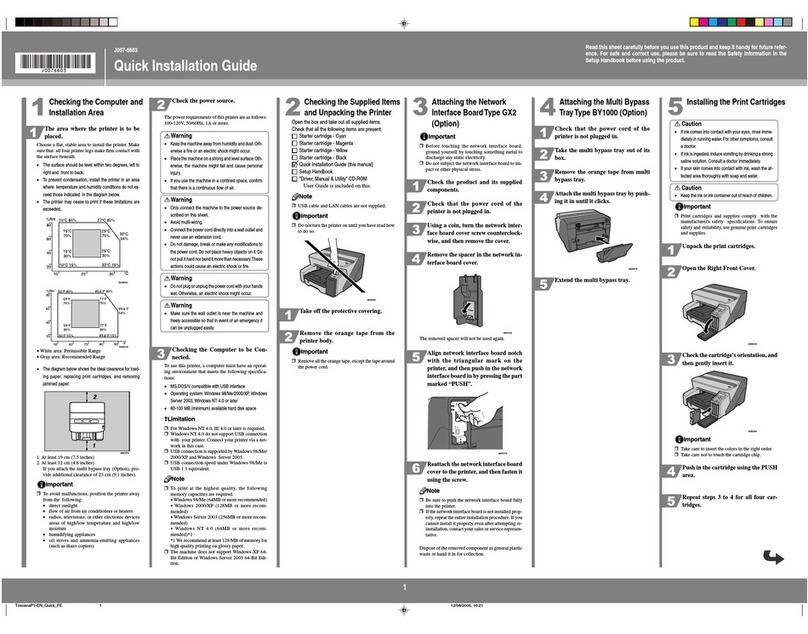808x634 pixels.
Task: Tick the 'Driver, Manual & Utility CD-ROM' checkbox
Action: (295, 179)
